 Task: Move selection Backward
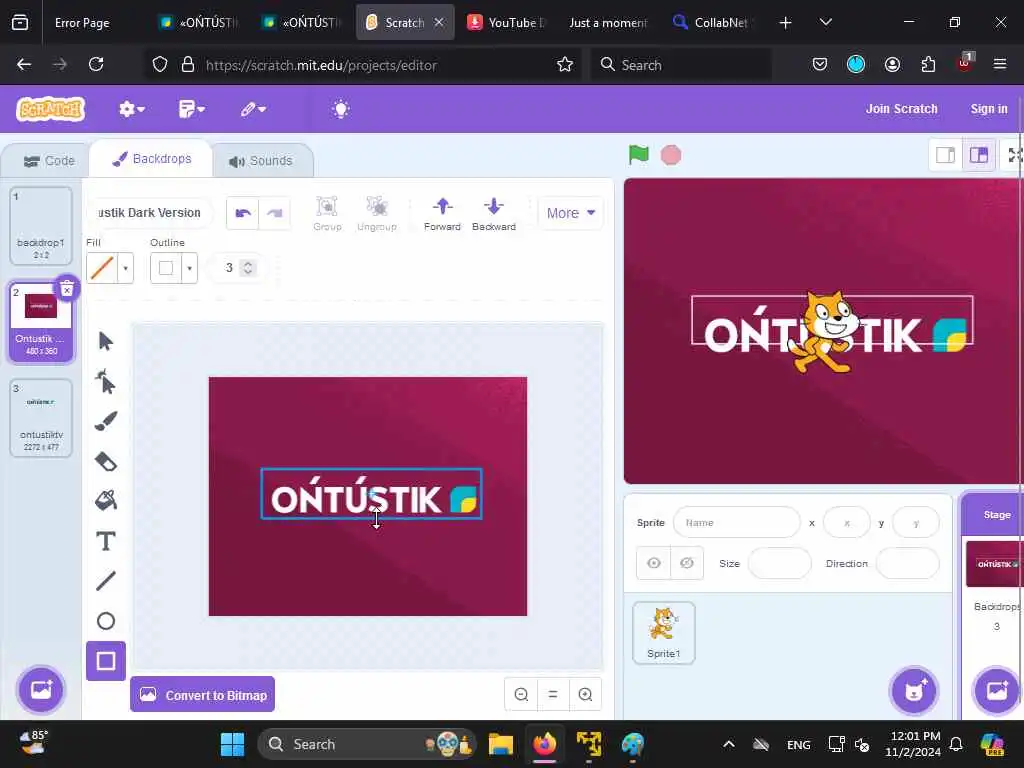494,214
